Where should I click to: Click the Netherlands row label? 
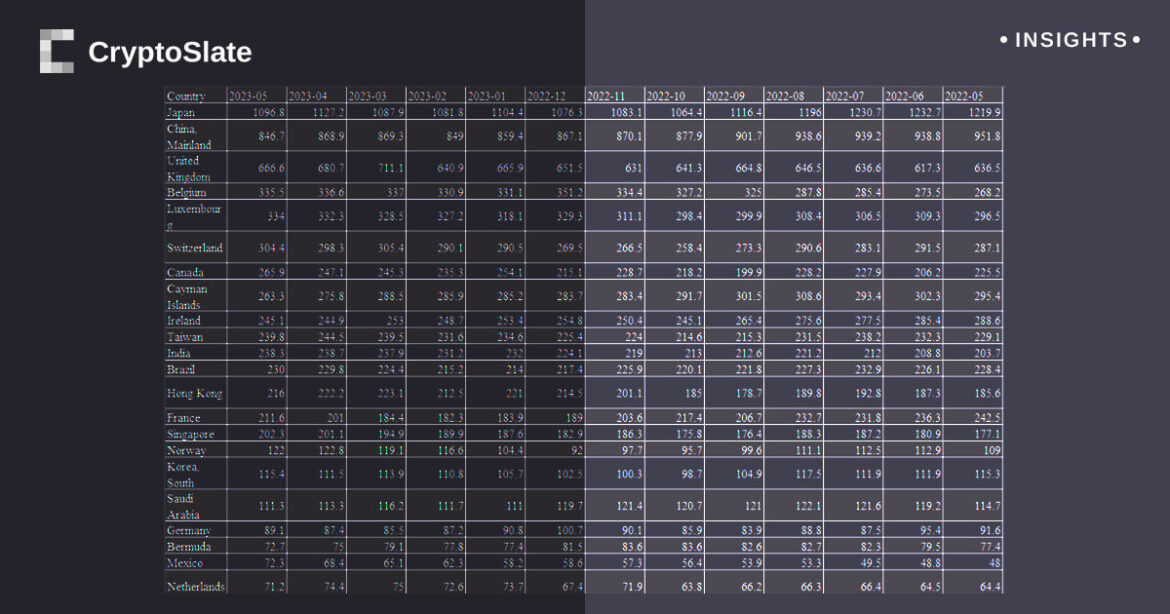(x=195, y=586)
